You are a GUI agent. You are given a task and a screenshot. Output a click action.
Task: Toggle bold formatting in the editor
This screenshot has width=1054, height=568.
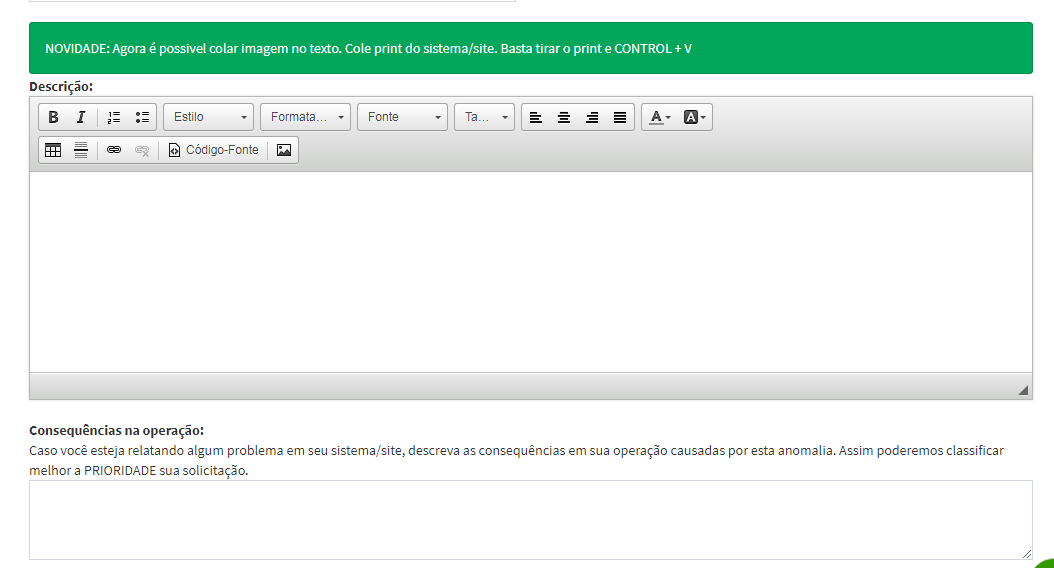click(x=53, y=117)
